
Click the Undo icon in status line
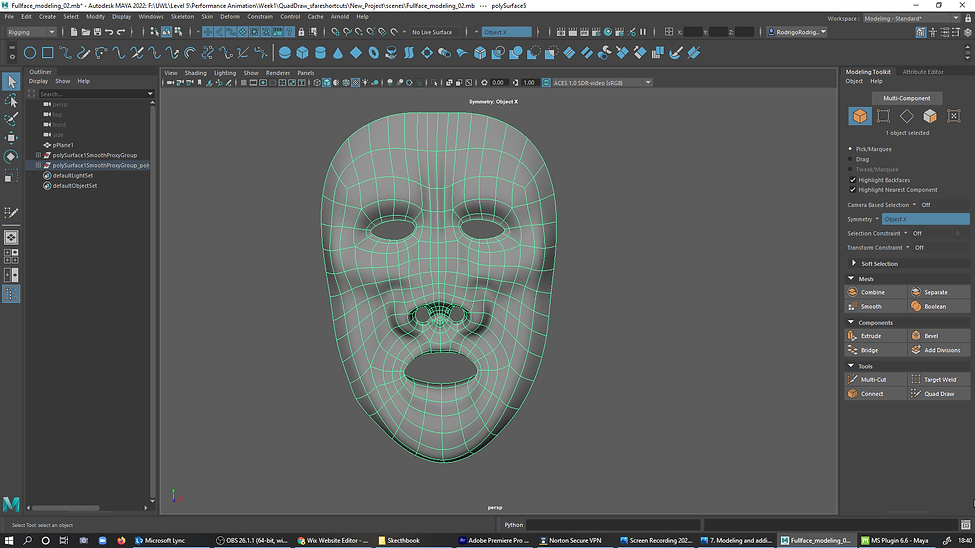click(x=109, y=32)
